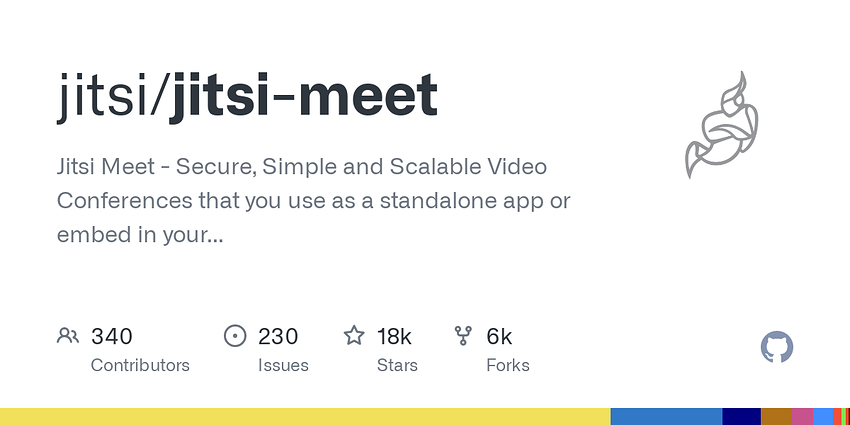
Task: Click the brown language bar segment
Action: pyautogui.click(x=776, y=416)
